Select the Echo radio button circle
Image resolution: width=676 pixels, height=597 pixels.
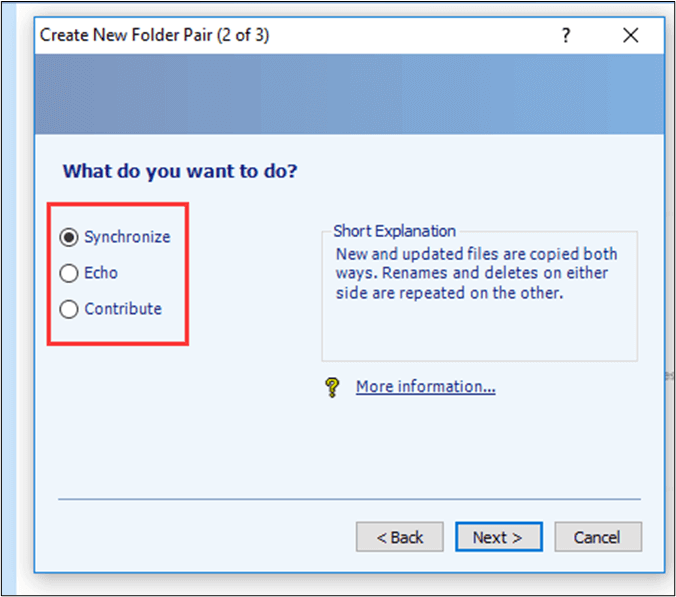[69, 273]
